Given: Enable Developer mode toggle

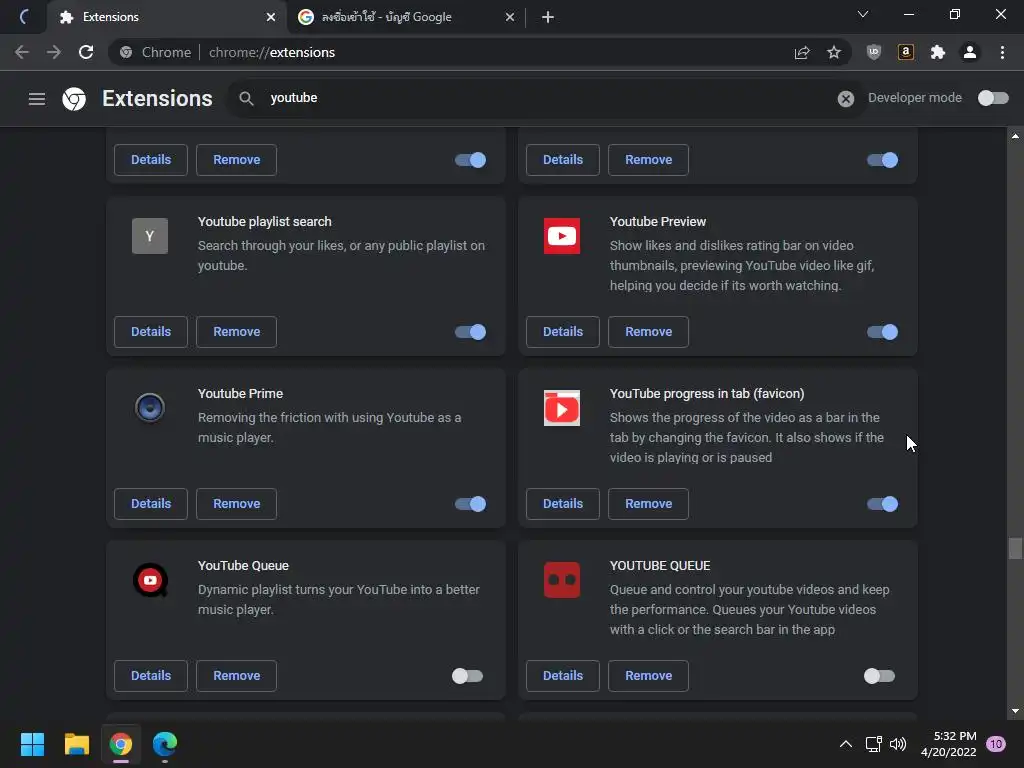Looking at the screenshot, I should click(993, 98).
